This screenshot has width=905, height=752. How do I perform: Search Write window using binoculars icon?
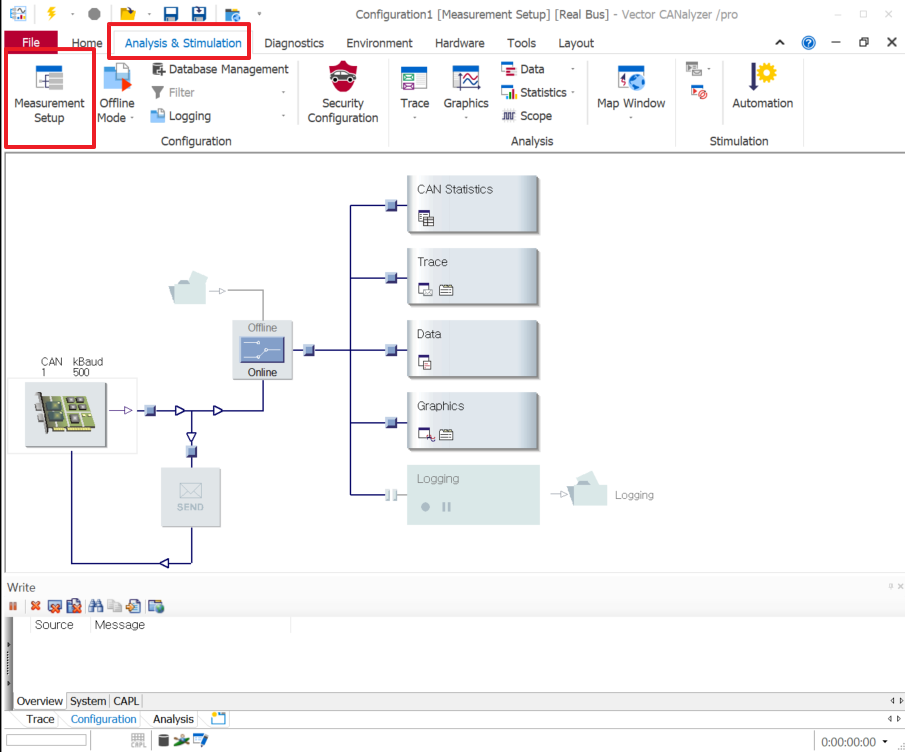pyautogui.click(x=96, y=606)
